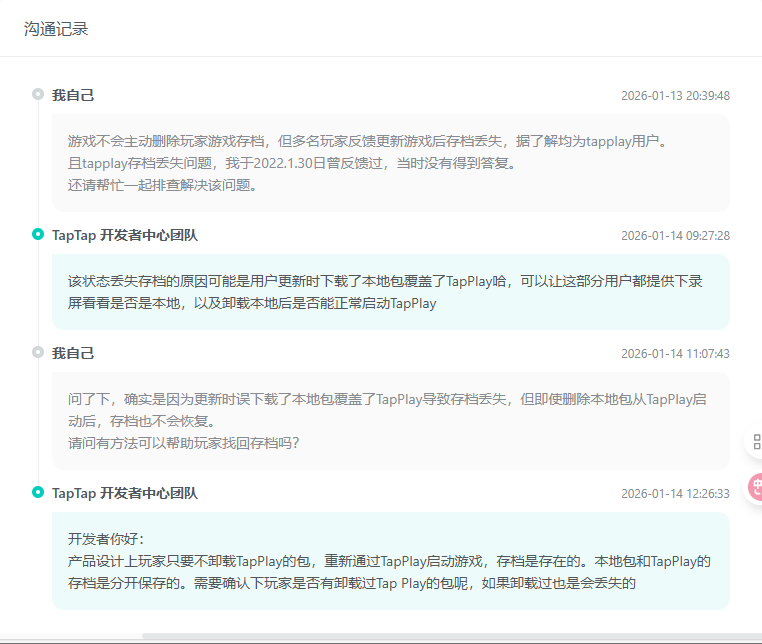Click the teal timeline dot beside the 09:27:28 reply
This screenshot has height=644, width=762.
[38, 235]
